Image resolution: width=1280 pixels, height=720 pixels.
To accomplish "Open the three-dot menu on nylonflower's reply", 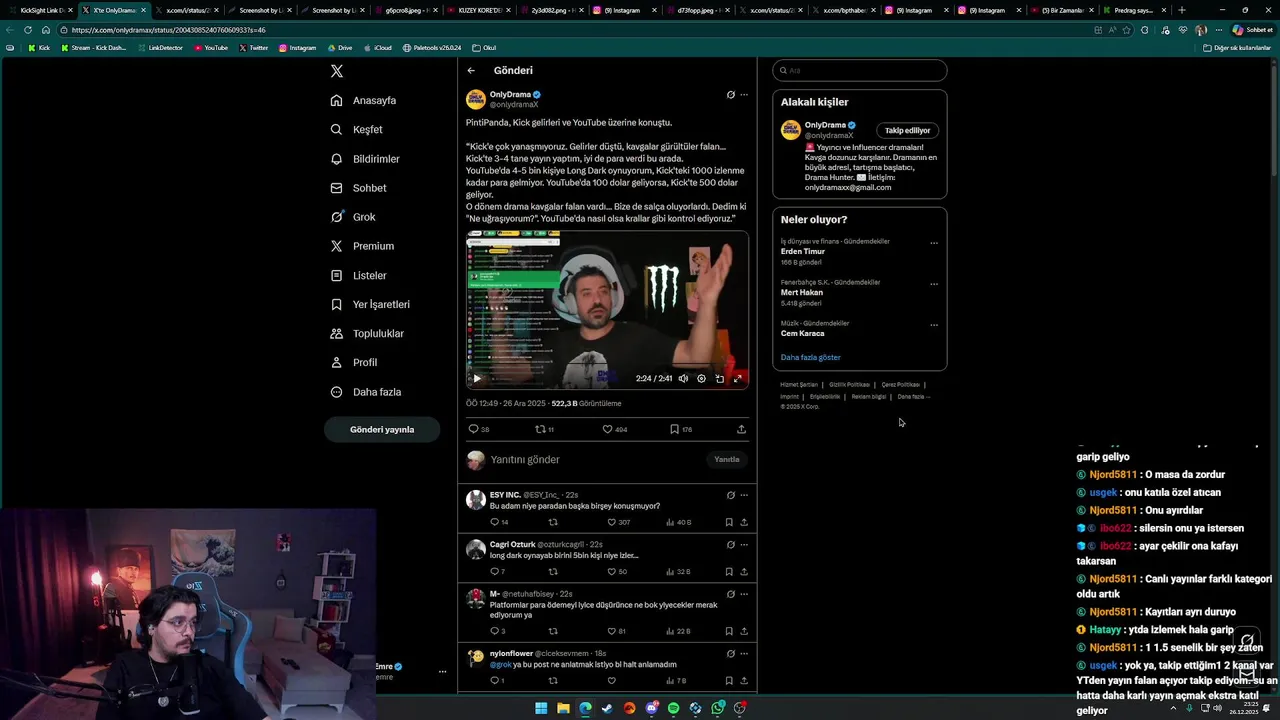I will [744, 654].
